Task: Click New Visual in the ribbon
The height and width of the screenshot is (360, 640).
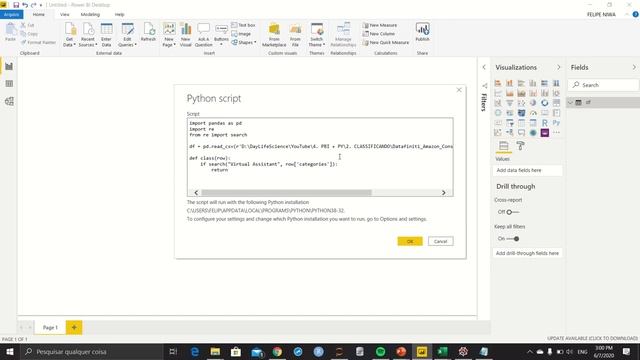Action: tap(186, 35)
